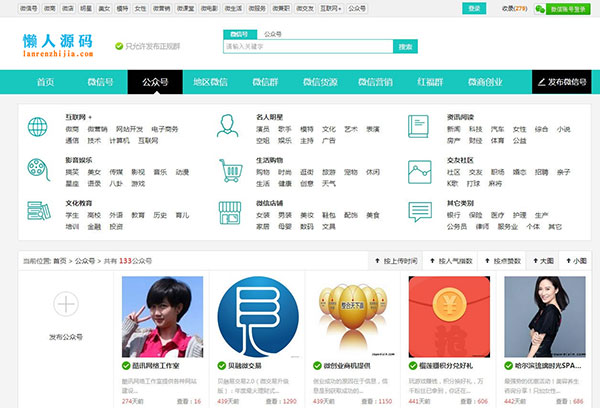Open the 名人明星 person silhouette icon

227,126
